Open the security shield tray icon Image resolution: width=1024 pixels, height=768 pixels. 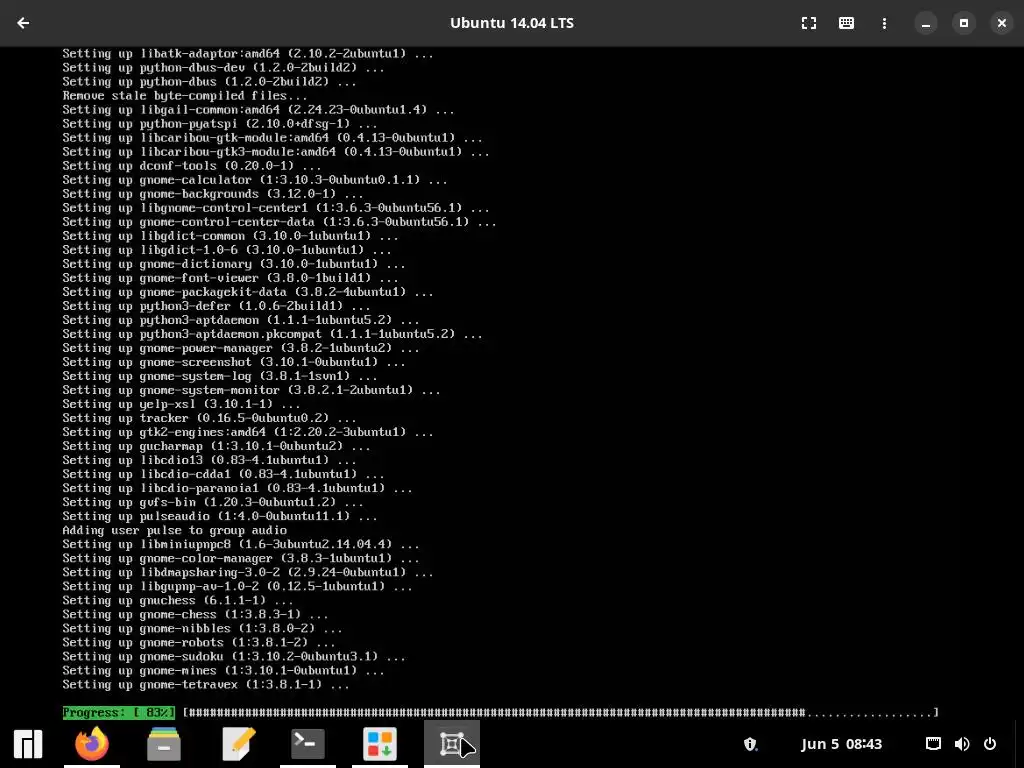(750, 744)
